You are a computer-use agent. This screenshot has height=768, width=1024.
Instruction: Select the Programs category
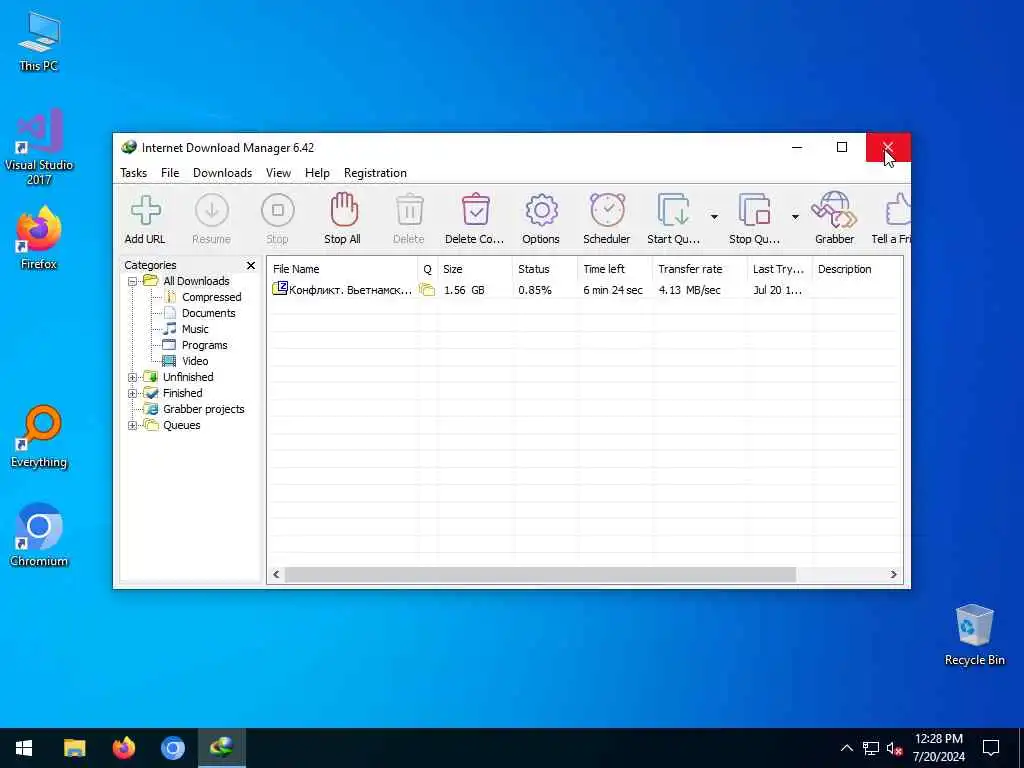pyautogui.click(x=204, y=345)
